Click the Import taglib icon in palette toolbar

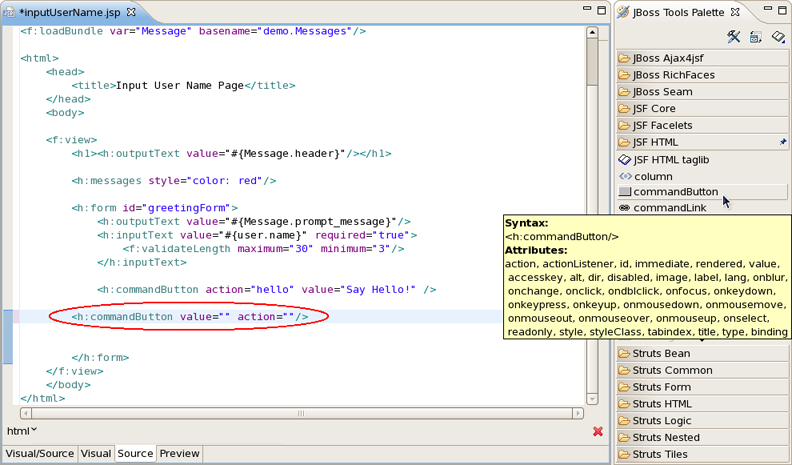tap(778, 37)
